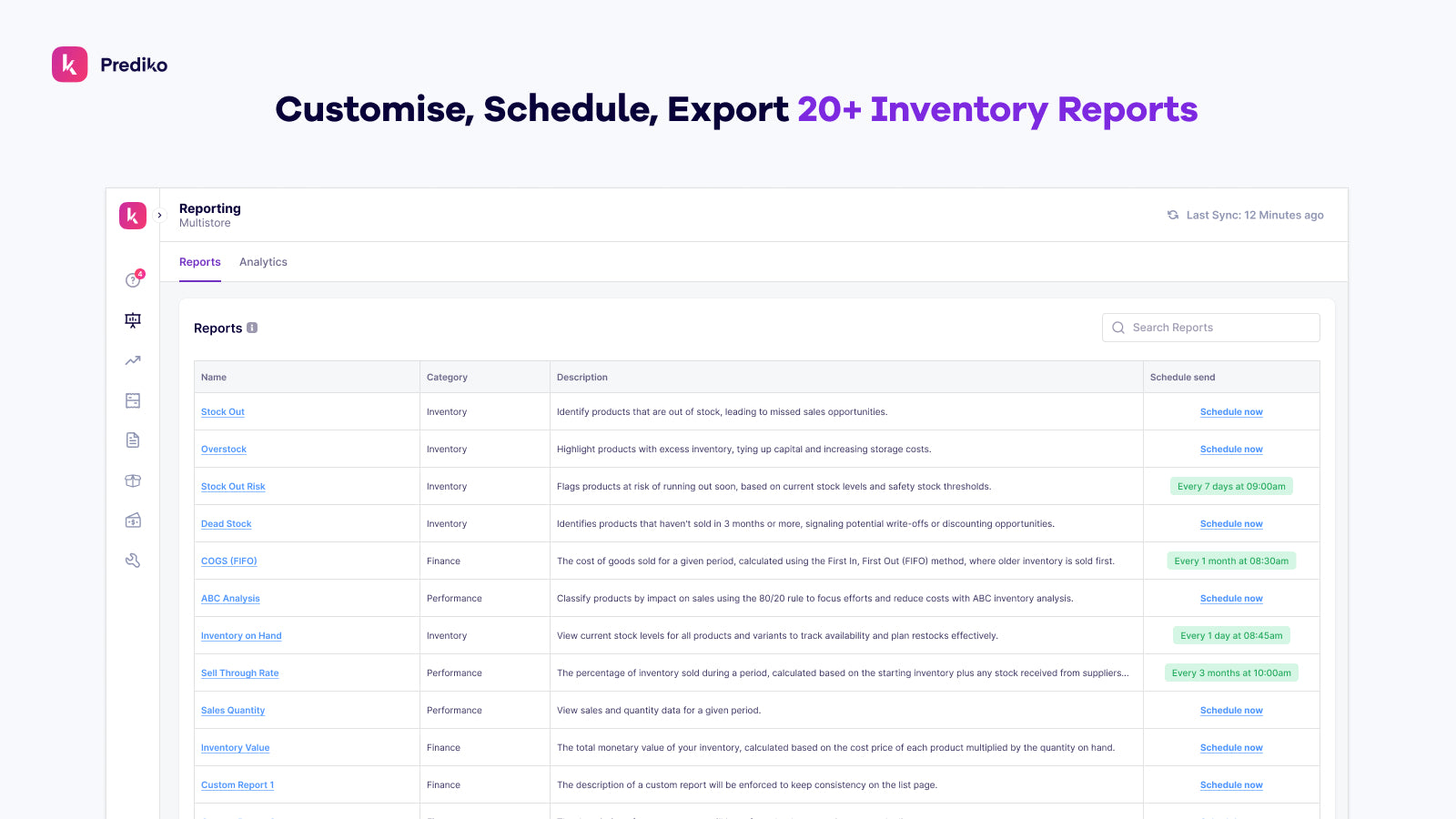1456x819 pixels.
Task: Switch to the Analytics tab
Action: (263, 262)
